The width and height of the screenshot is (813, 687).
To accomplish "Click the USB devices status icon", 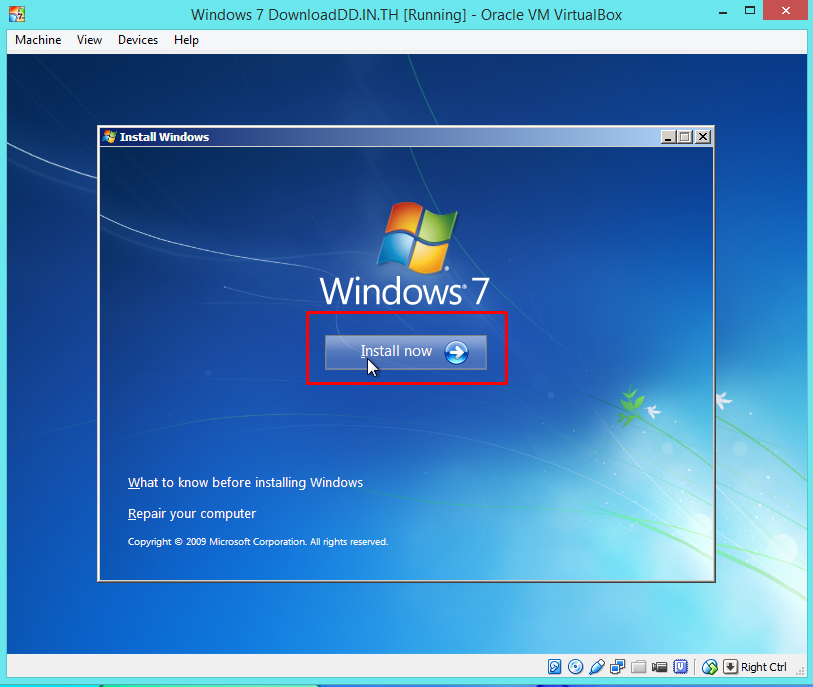I will click(597, 667).
